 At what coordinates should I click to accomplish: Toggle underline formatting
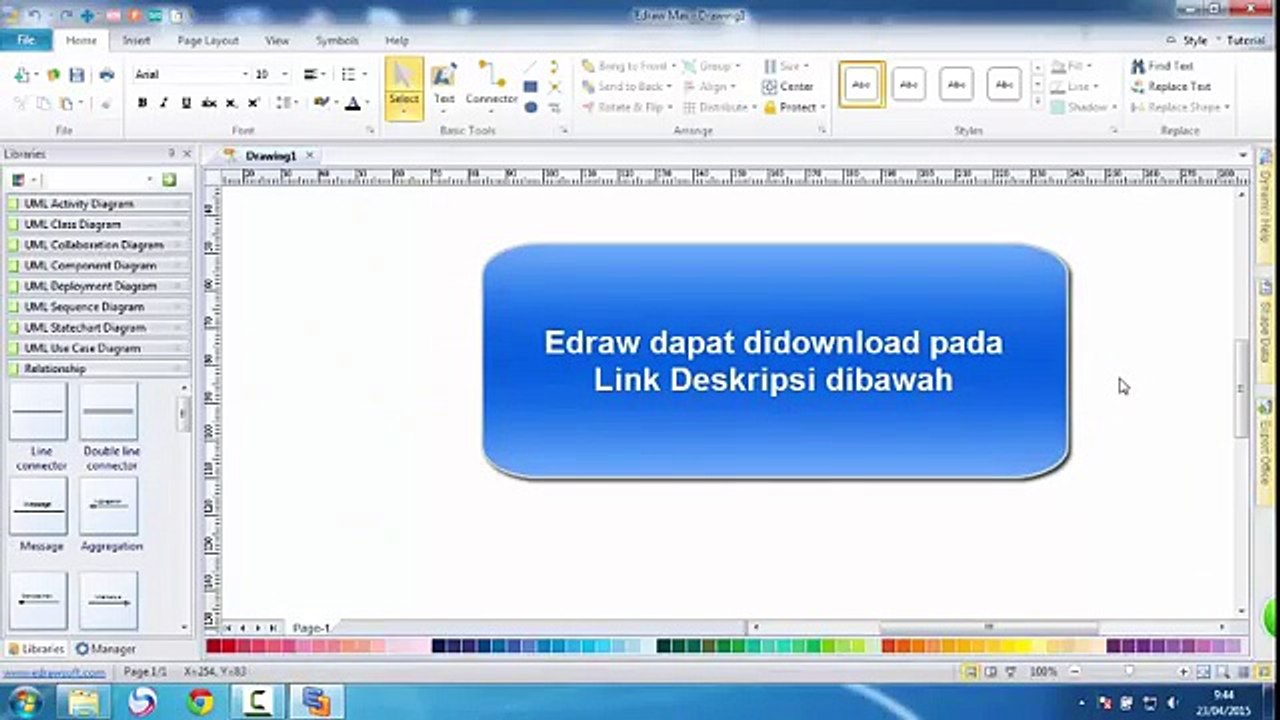(186, 103)
